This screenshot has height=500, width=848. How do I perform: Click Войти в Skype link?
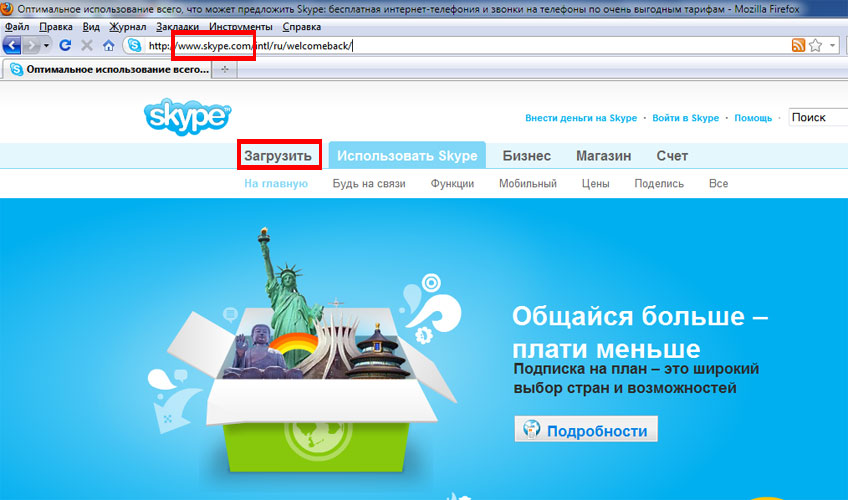click(685, 118)
